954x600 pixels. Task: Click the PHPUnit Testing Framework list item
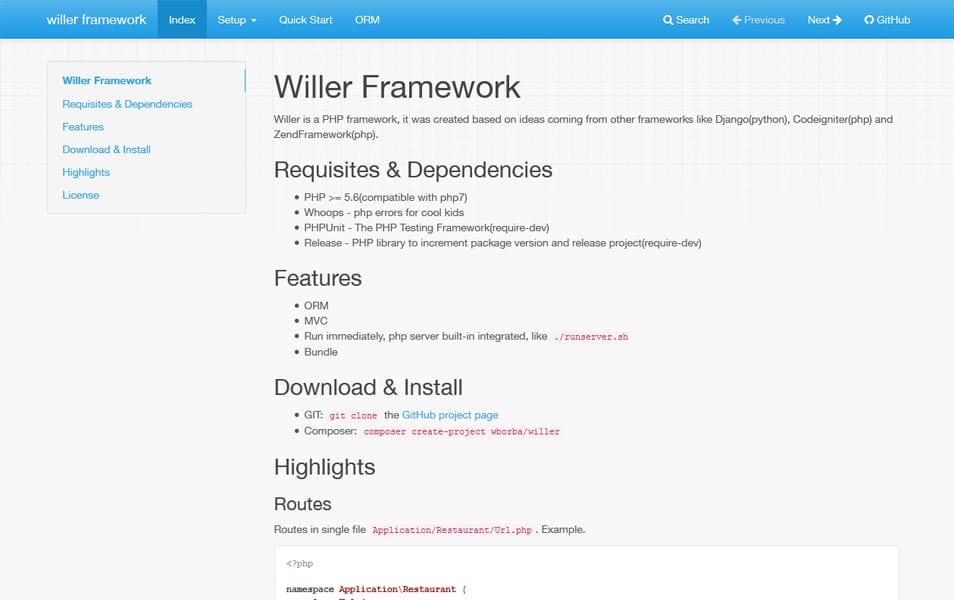click(427, 228)
